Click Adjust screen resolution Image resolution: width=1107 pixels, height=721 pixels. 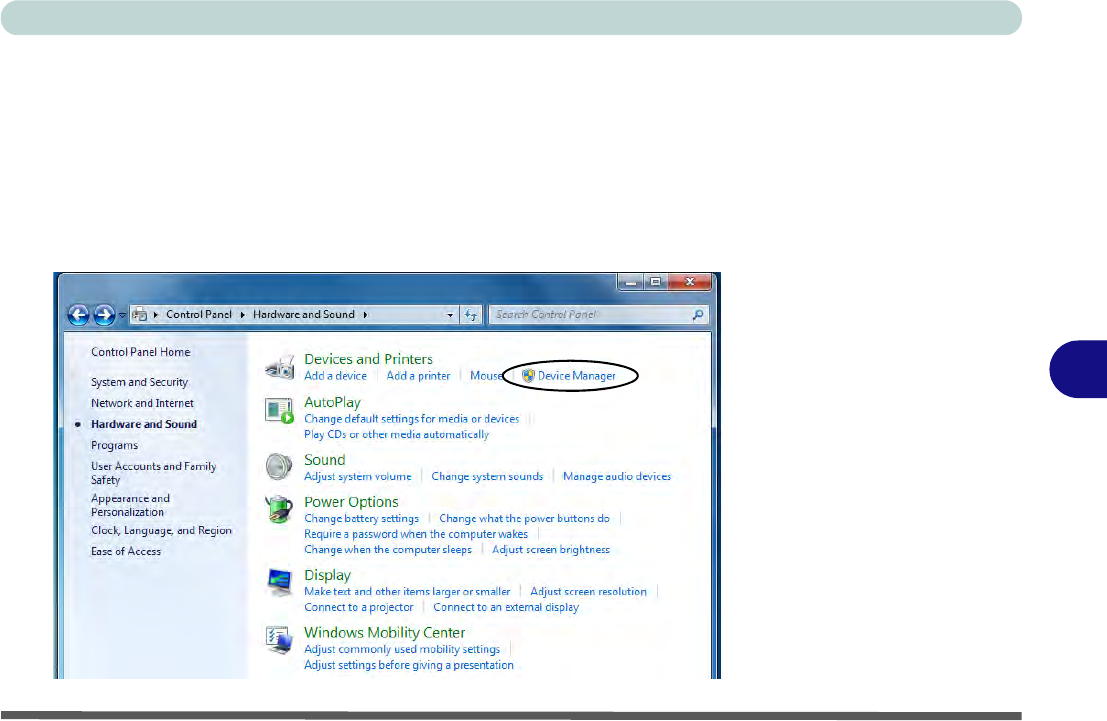coord(588,592)
